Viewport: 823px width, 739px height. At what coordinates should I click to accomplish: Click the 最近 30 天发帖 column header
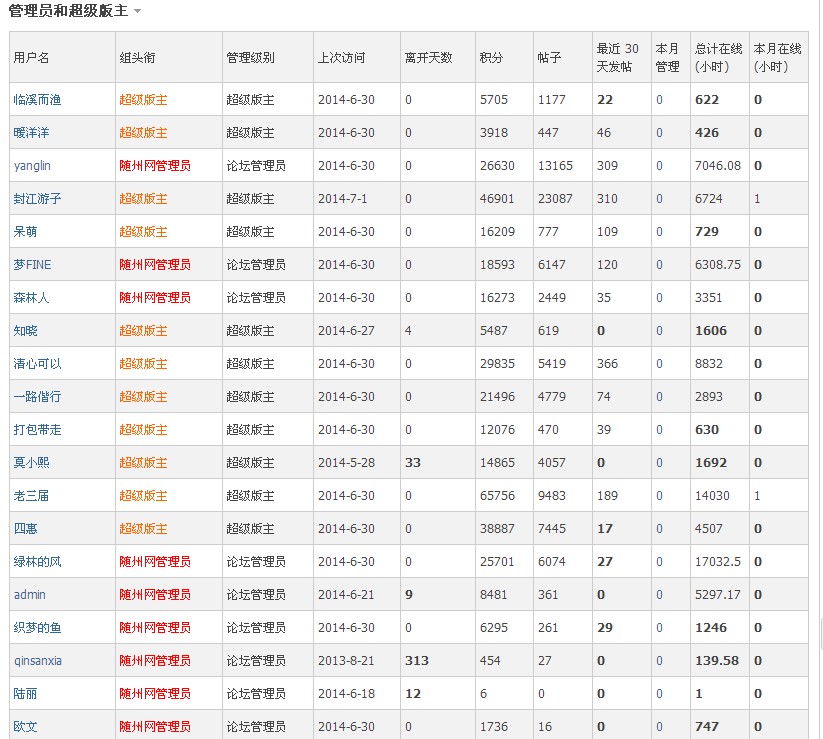tap(618, 58)
